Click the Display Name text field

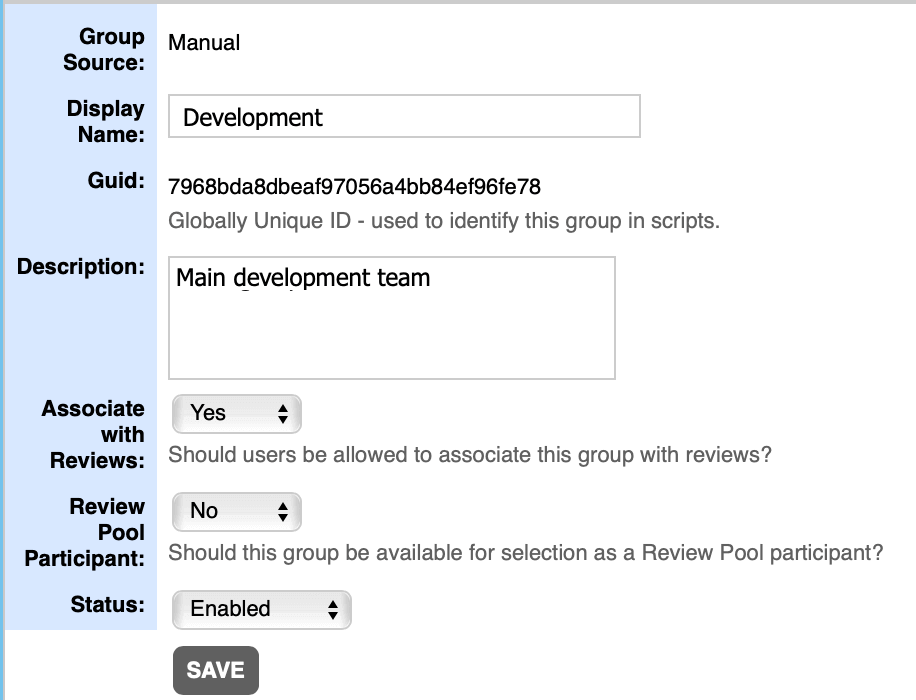pyautogui.click(x=404, y=116)
